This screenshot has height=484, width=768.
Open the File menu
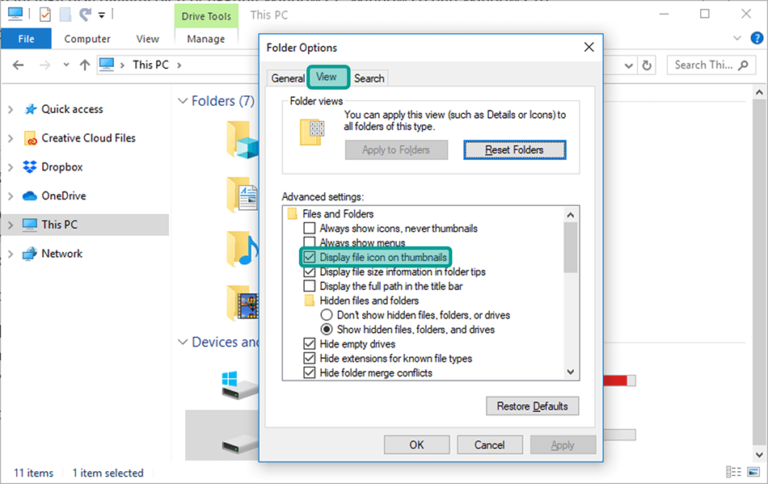coord(26,39)
